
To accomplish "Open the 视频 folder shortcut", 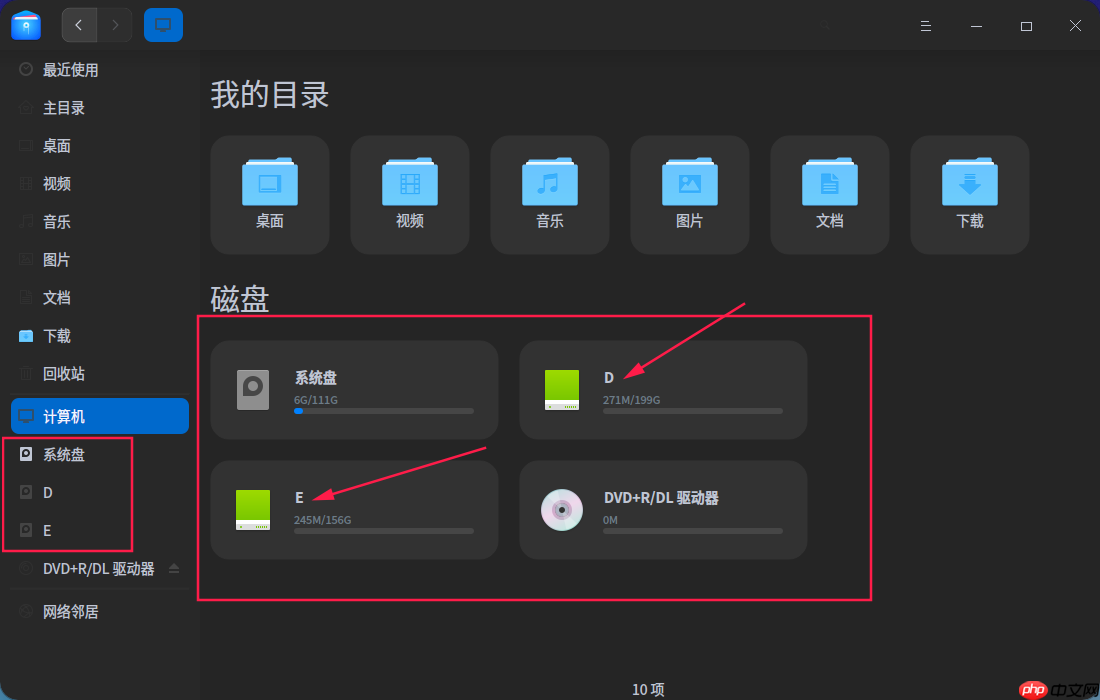I will pyautogui.click(x=409, y=190).
